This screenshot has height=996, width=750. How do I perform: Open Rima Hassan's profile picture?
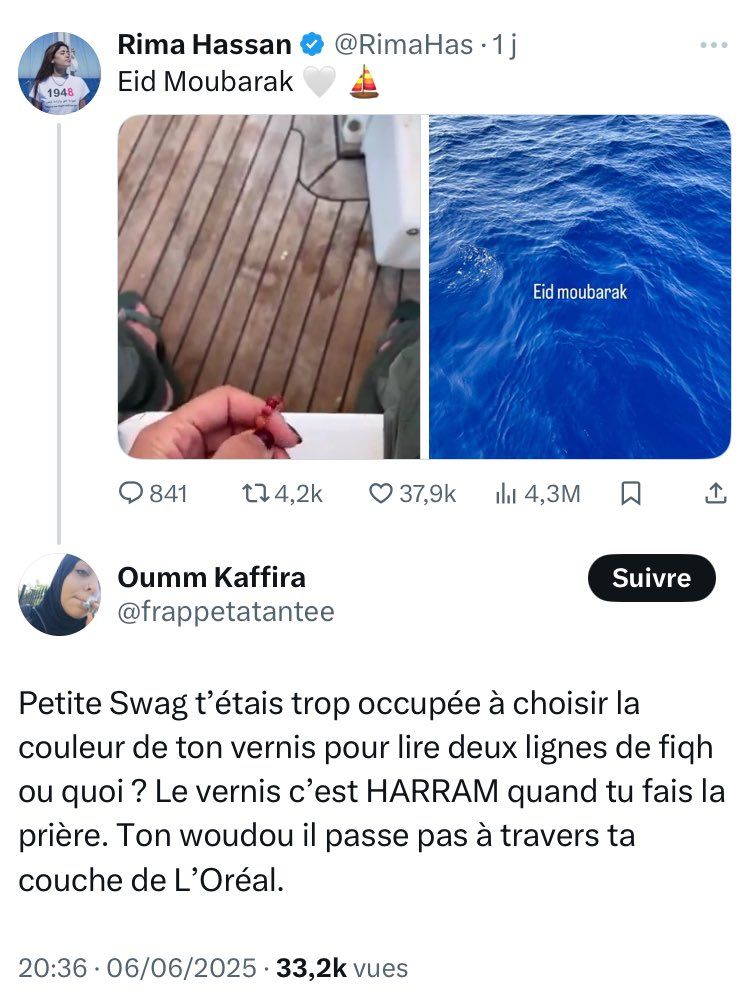coord(59,72)
